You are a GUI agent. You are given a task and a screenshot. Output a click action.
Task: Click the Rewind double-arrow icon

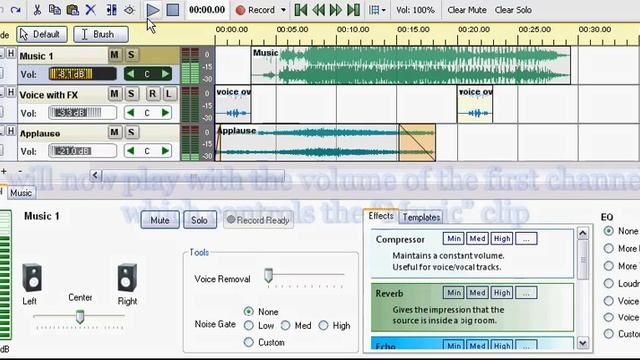[318, 10]
